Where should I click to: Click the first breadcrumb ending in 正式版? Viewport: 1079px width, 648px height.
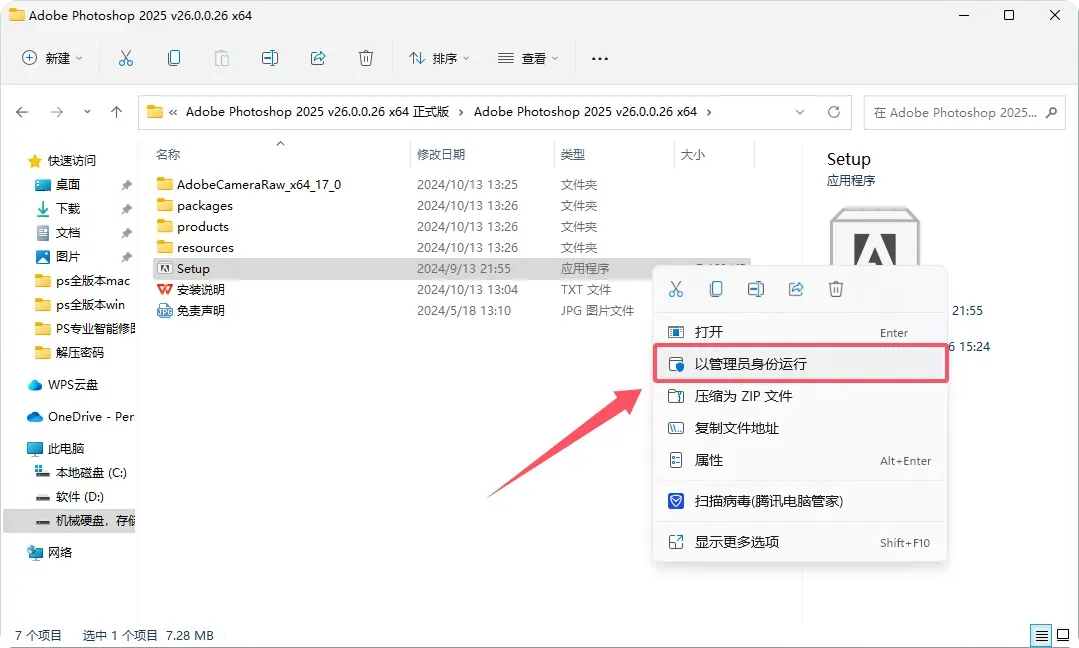[317, 111]
